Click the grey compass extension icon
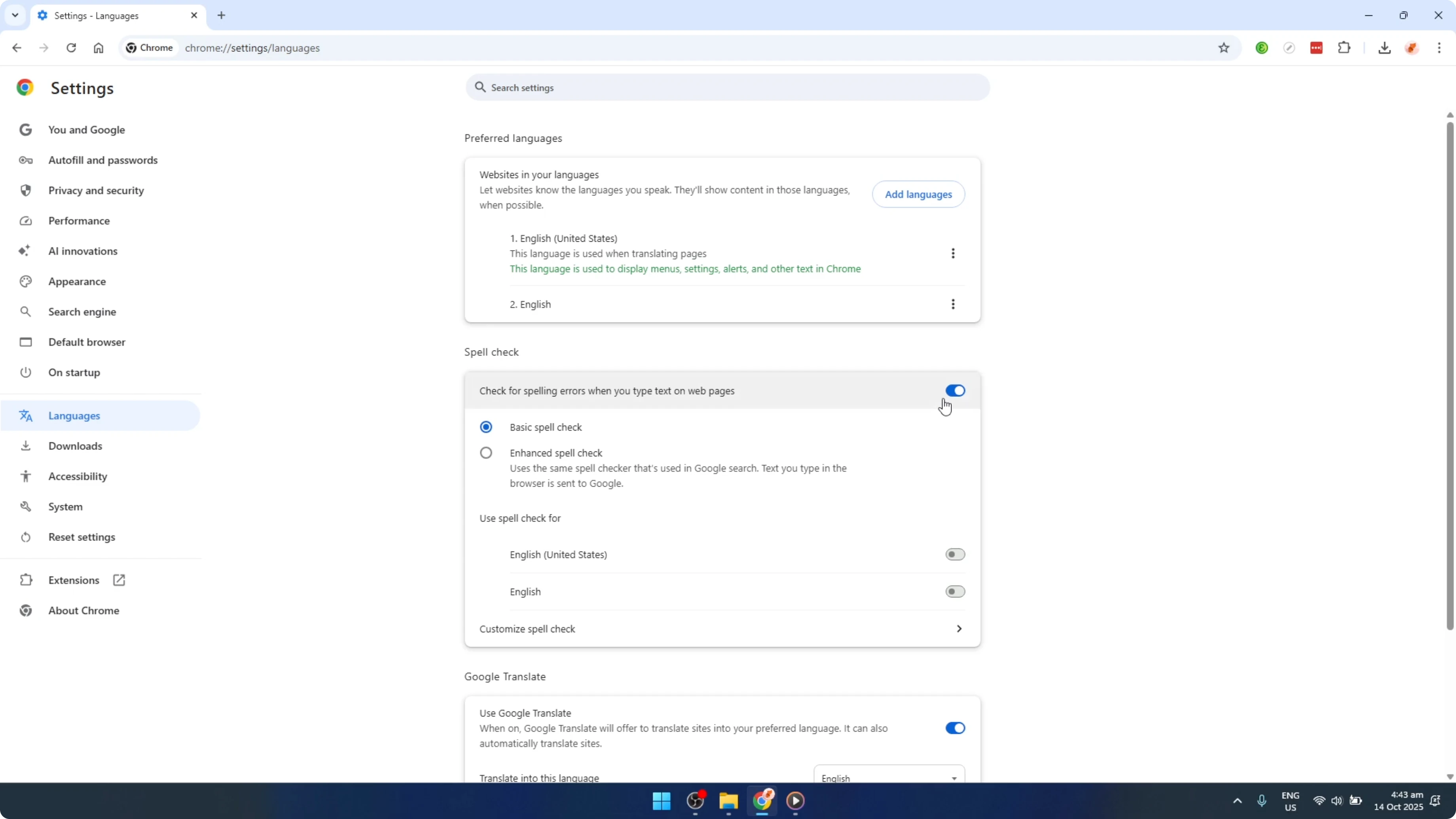This screenshot has height=819, width=1456. coord(1289,48)
